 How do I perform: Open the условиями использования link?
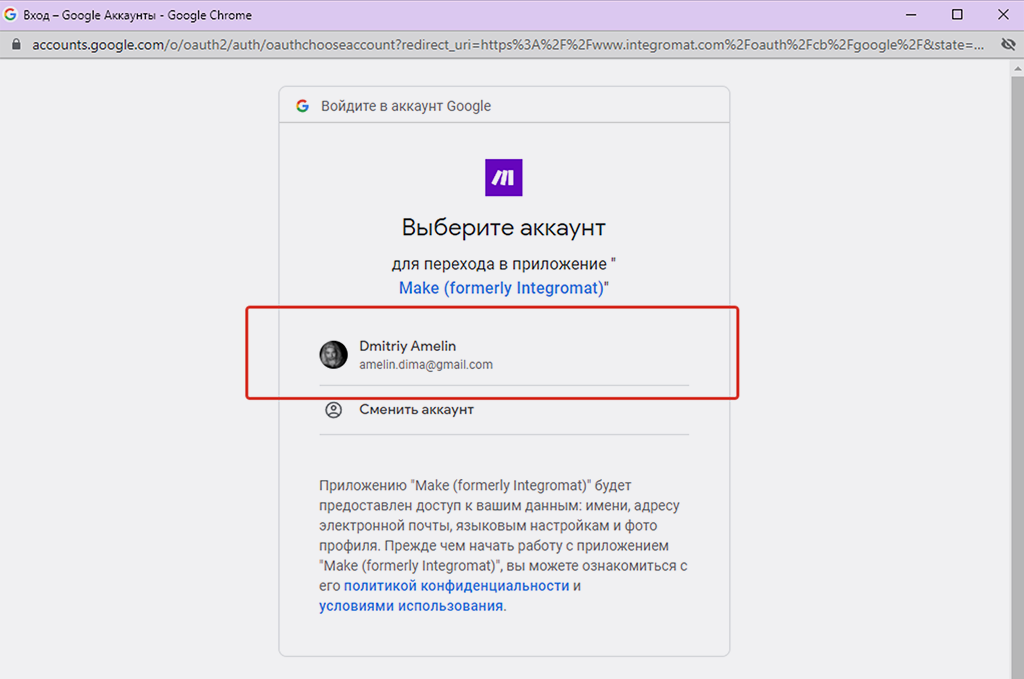[x=411, y=606]
